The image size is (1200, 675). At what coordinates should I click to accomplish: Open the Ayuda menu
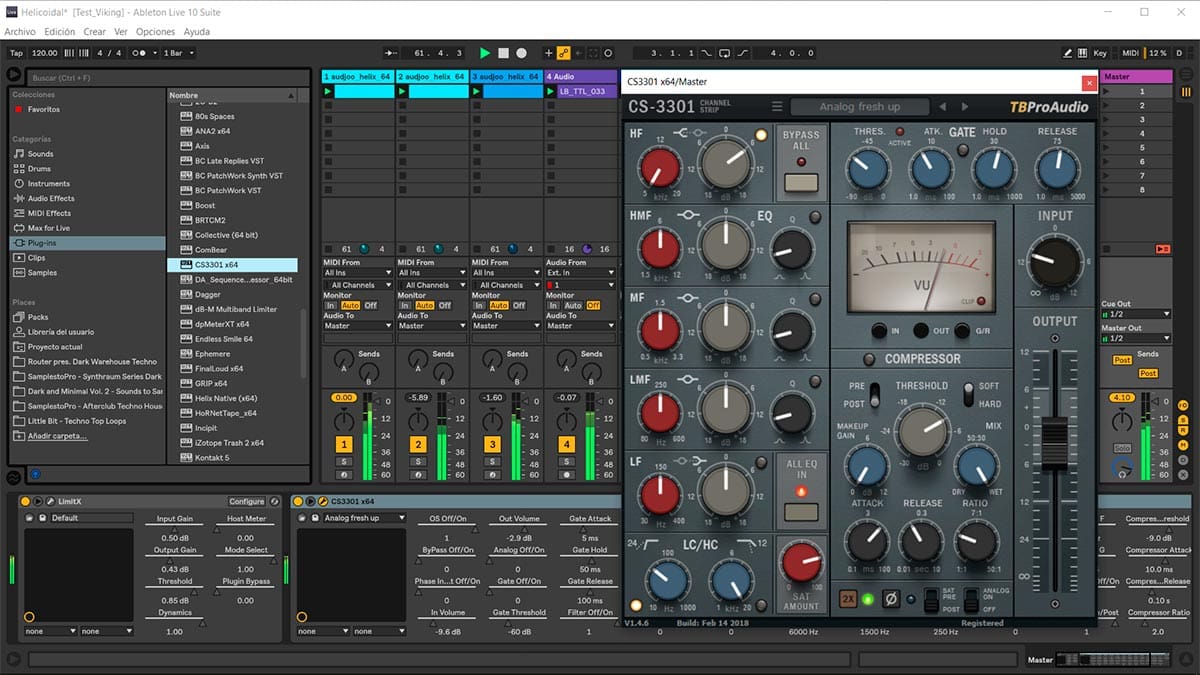(197, 31)
